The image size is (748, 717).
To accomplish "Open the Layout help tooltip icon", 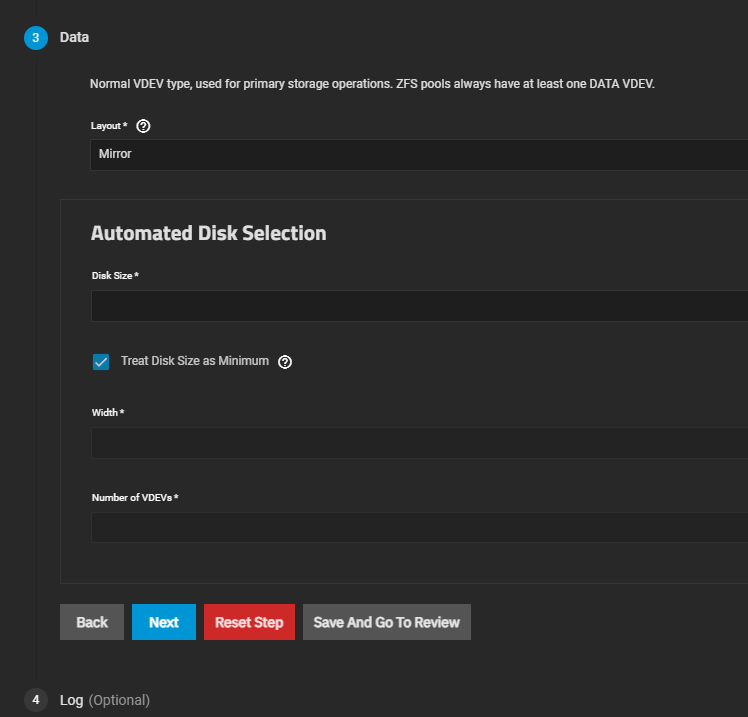I will click(143, 126).
